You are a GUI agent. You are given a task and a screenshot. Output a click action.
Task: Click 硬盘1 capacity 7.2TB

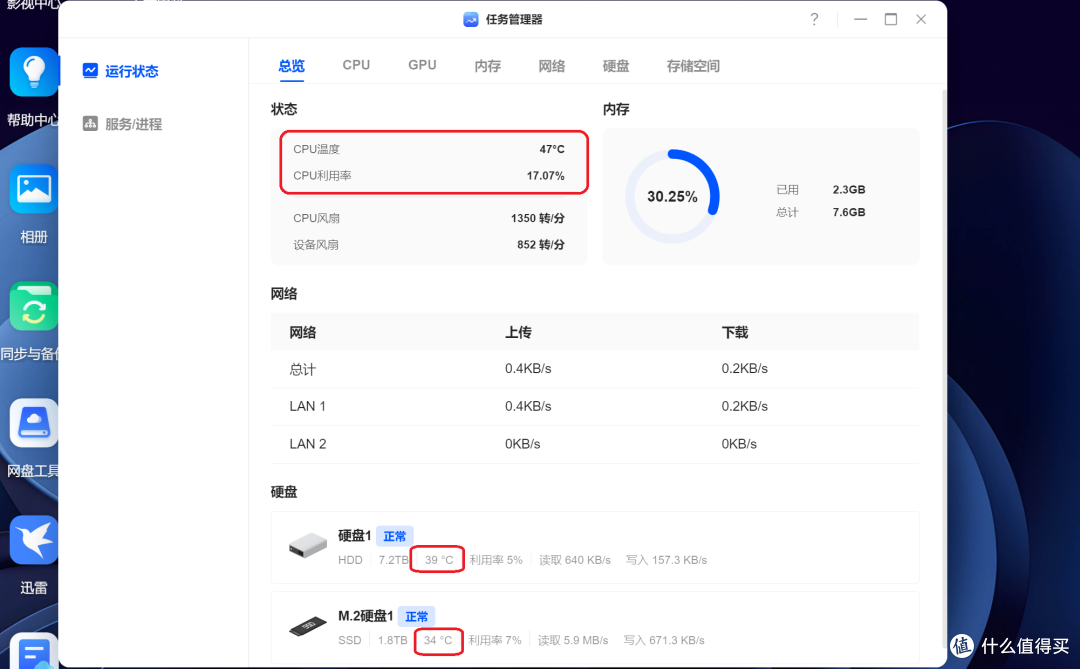pos(393,560)
